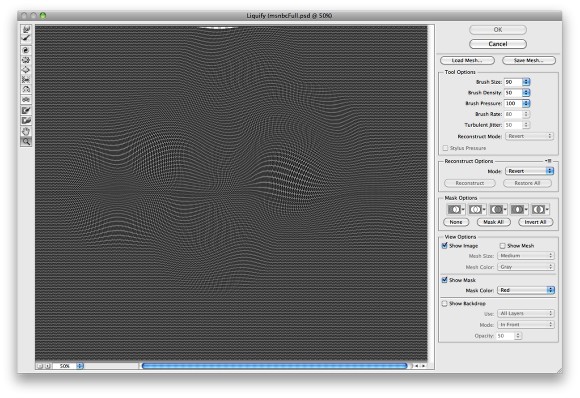Select the Turbulence tool
The image size is (580, 398).
coord(26,100)
